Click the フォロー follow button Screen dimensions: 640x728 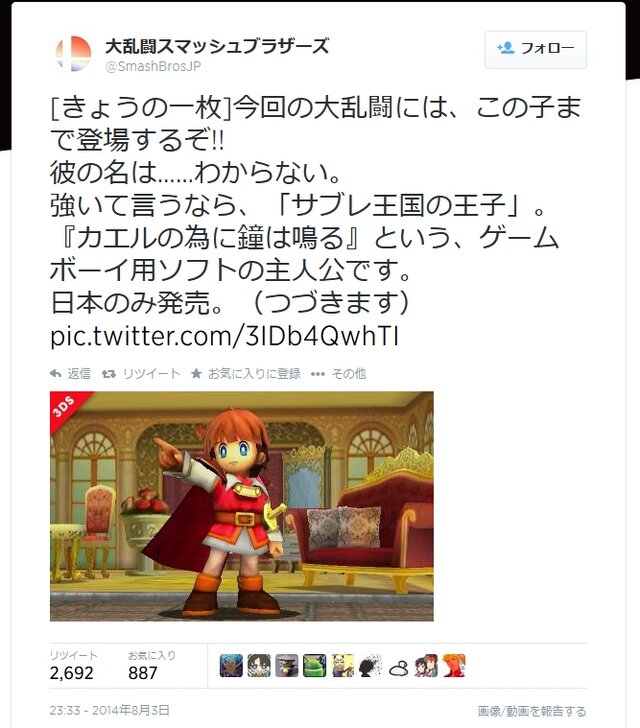[x=536, y=50]
